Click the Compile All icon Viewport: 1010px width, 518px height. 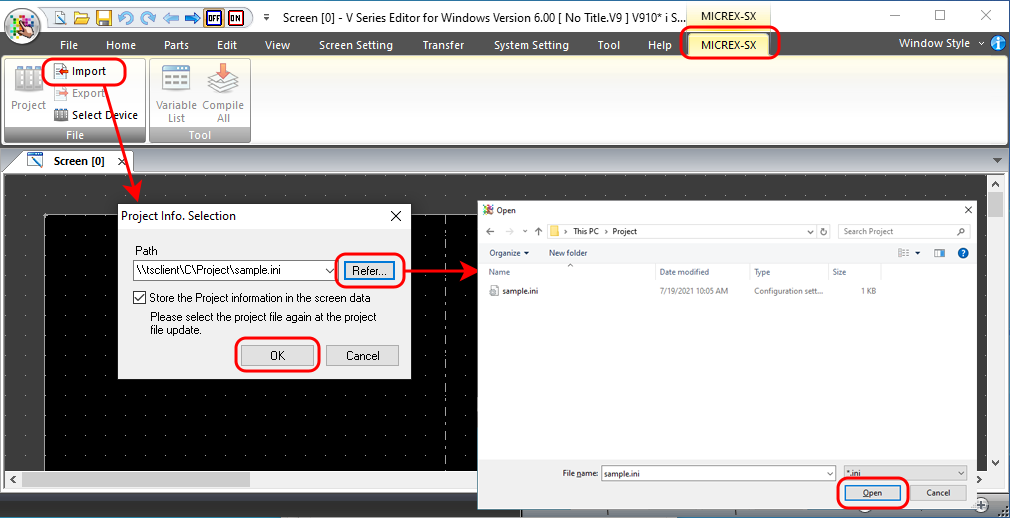223,95
